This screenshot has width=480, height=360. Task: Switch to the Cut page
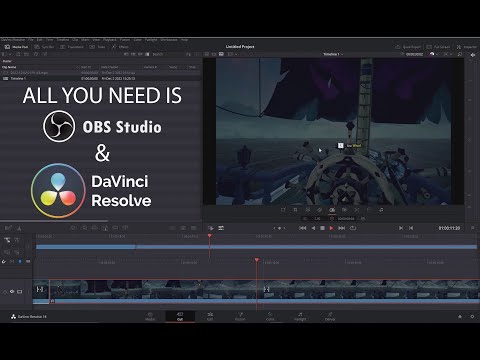[180, 316]
